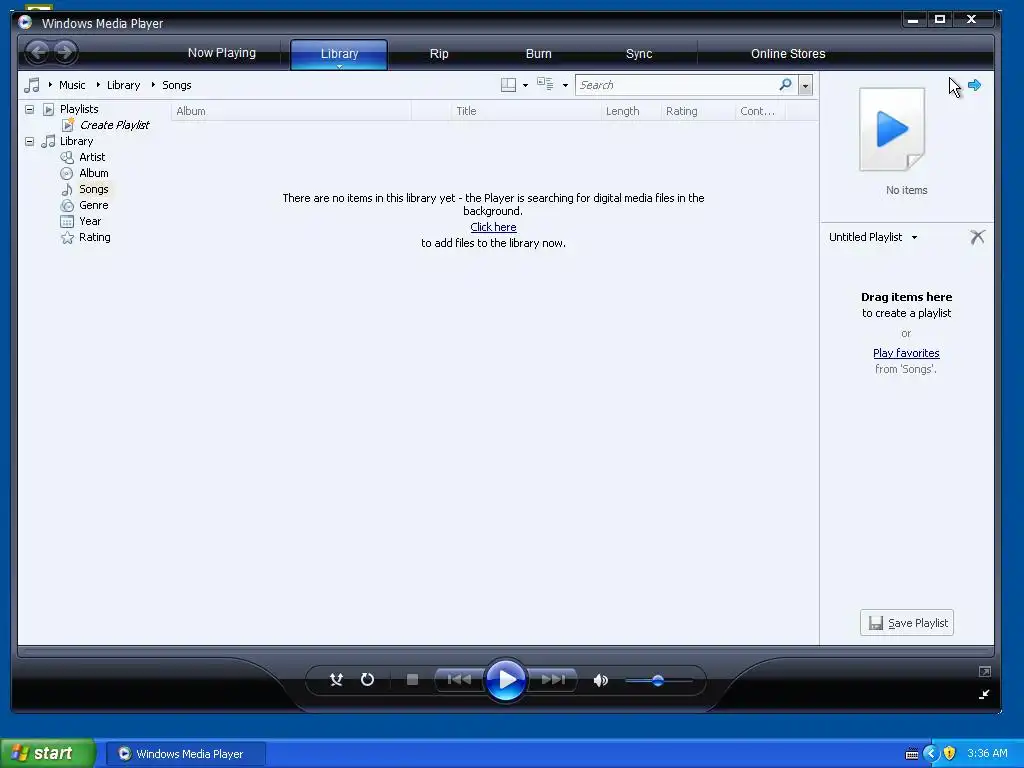This screenshot has height=768, width=1024.
Task: Expand the Songs breadcrumb arrow
Action: click(x=153, y=85)
